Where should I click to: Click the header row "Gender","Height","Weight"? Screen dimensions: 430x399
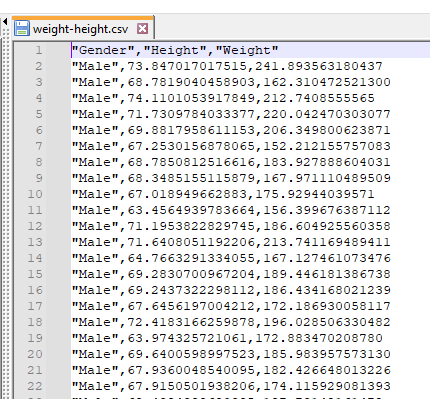point(175,50)
